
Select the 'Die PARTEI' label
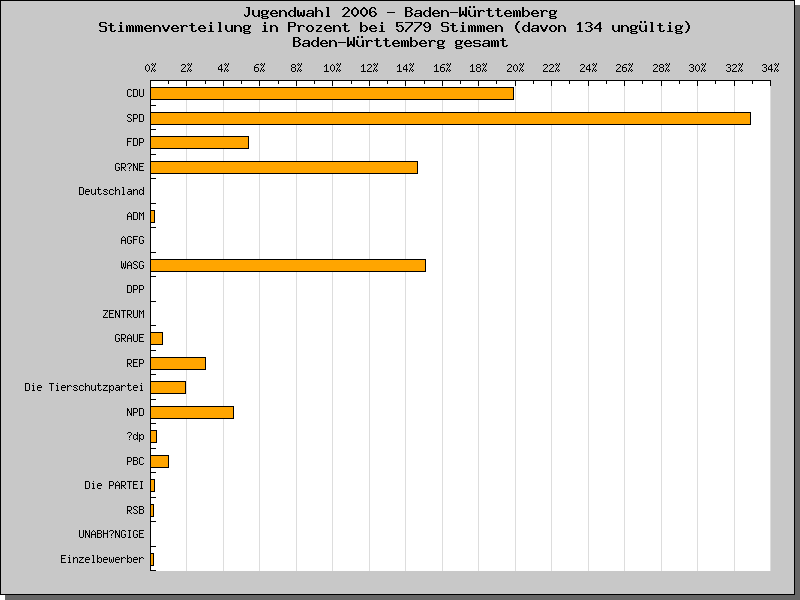tap(114, 485)
